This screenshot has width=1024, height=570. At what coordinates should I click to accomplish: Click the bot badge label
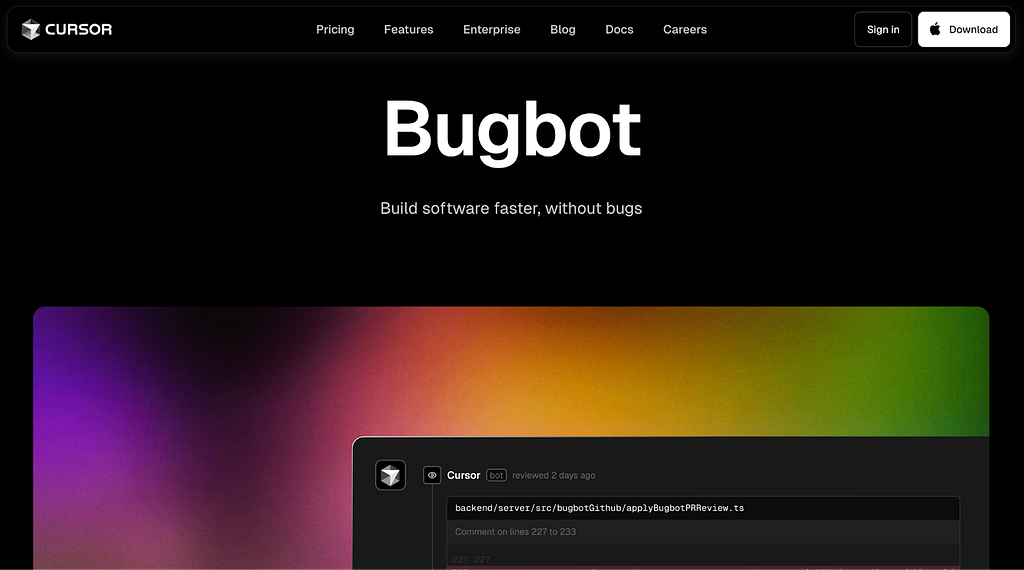[496, 475]
